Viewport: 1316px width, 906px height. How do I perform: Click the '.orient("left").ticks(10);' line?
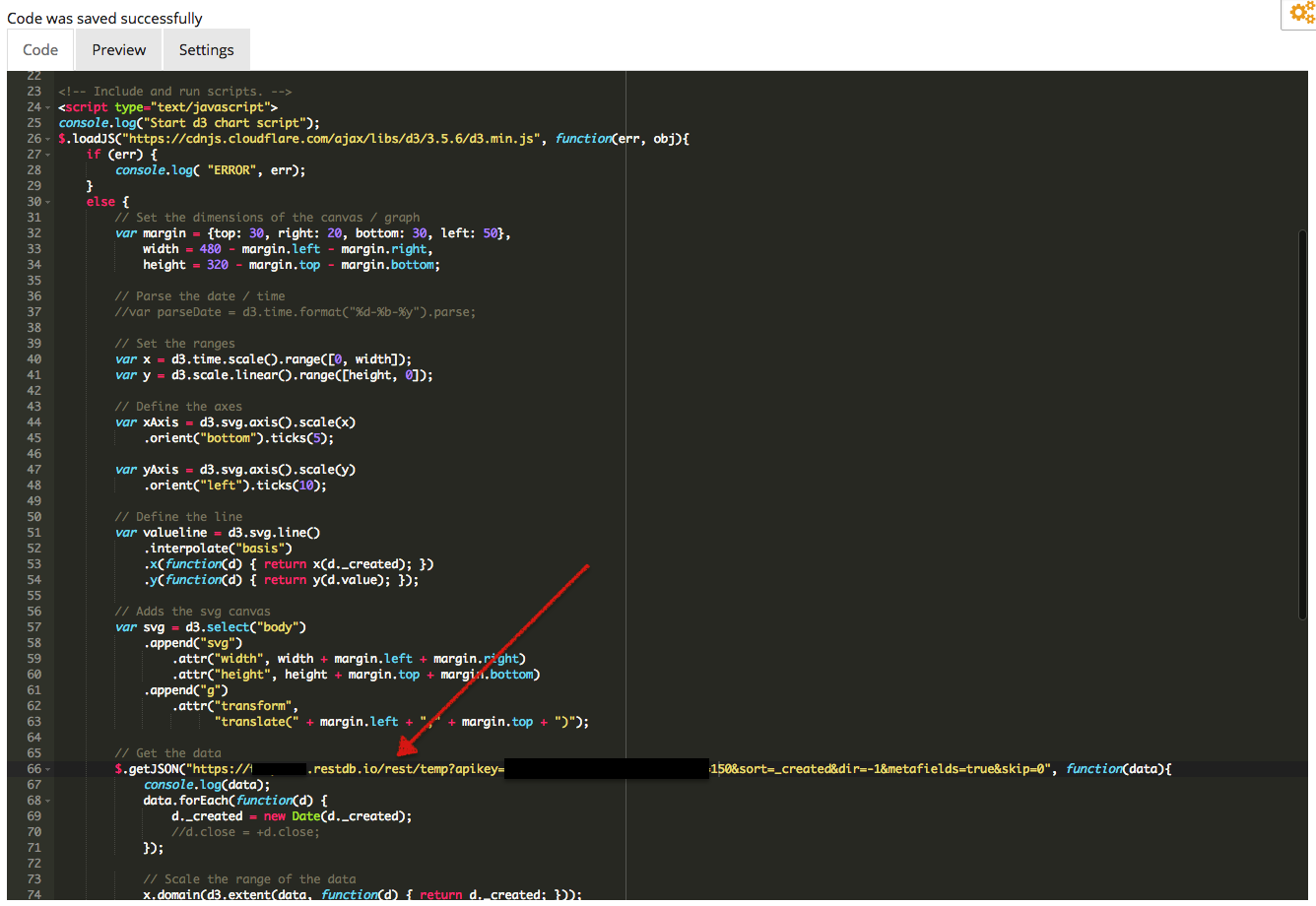tap(235, 485)
